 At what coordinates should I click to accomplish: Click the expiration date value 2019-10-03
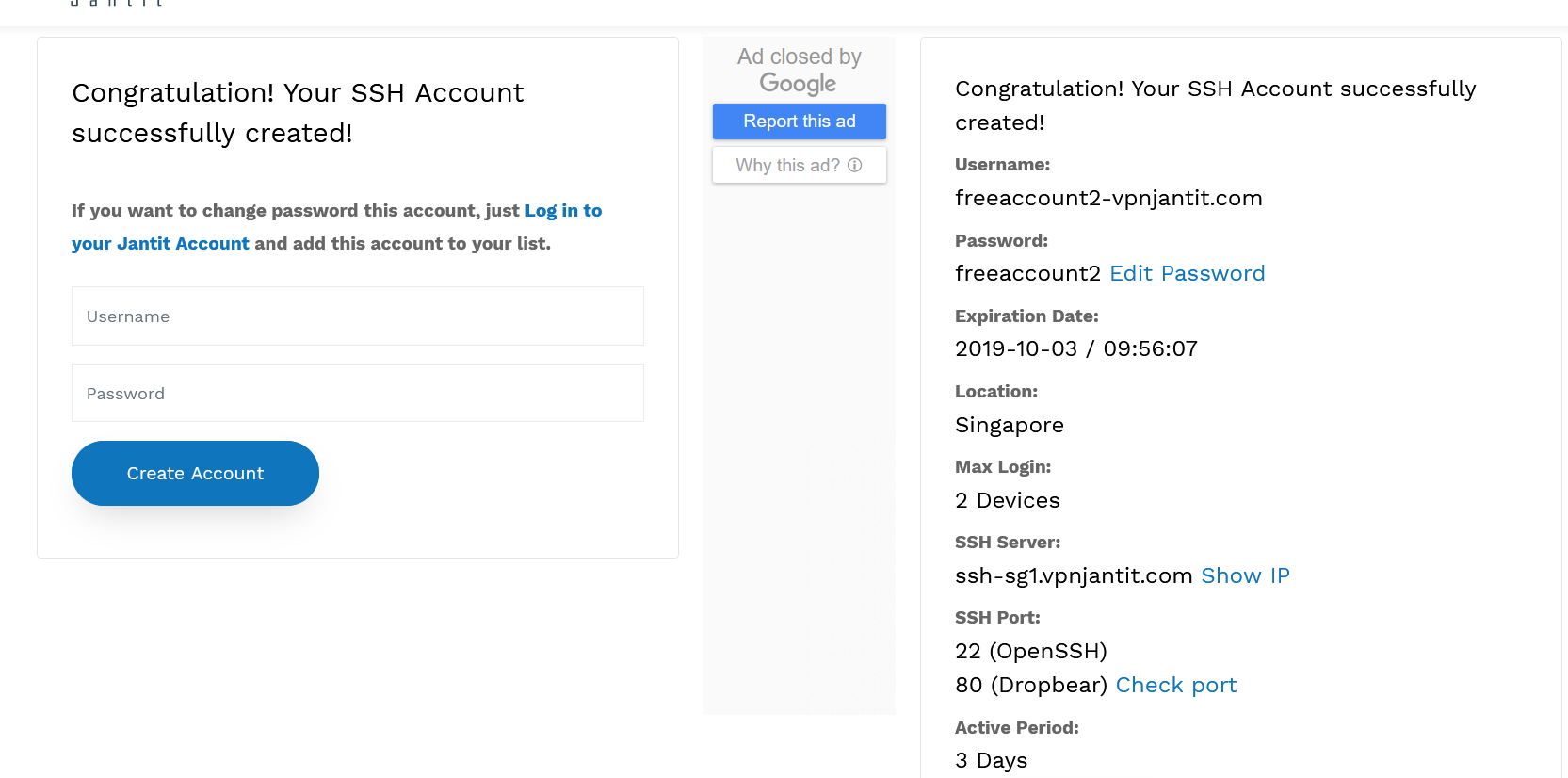click(x=1015, y=348)
